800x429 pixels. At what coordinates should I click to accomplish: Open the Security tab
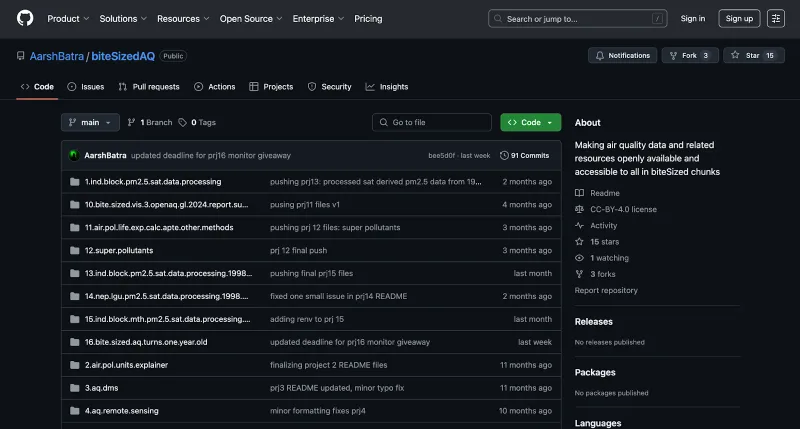click(x=330, y=87)
